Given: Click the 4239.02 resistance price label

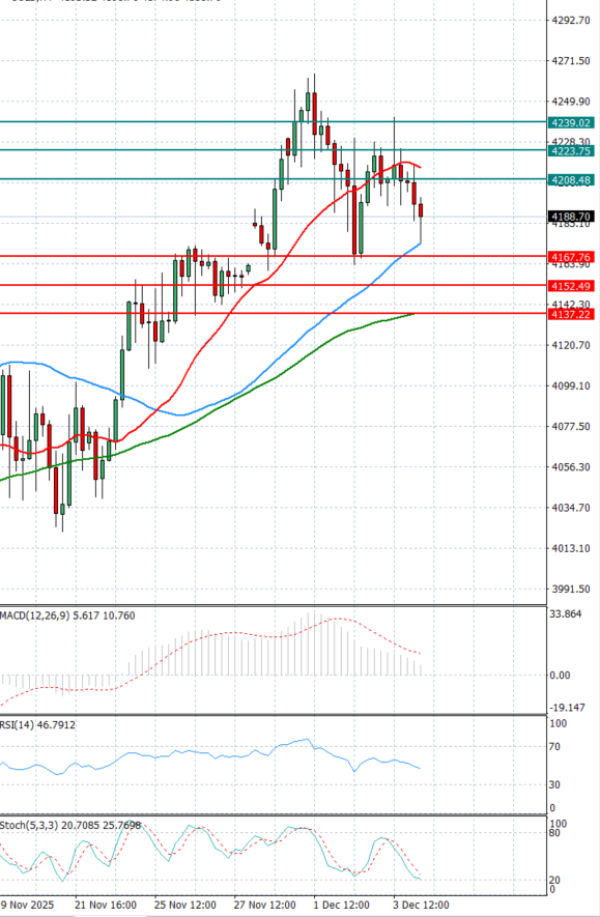Looking at the screenshot, I should point(572,122).
